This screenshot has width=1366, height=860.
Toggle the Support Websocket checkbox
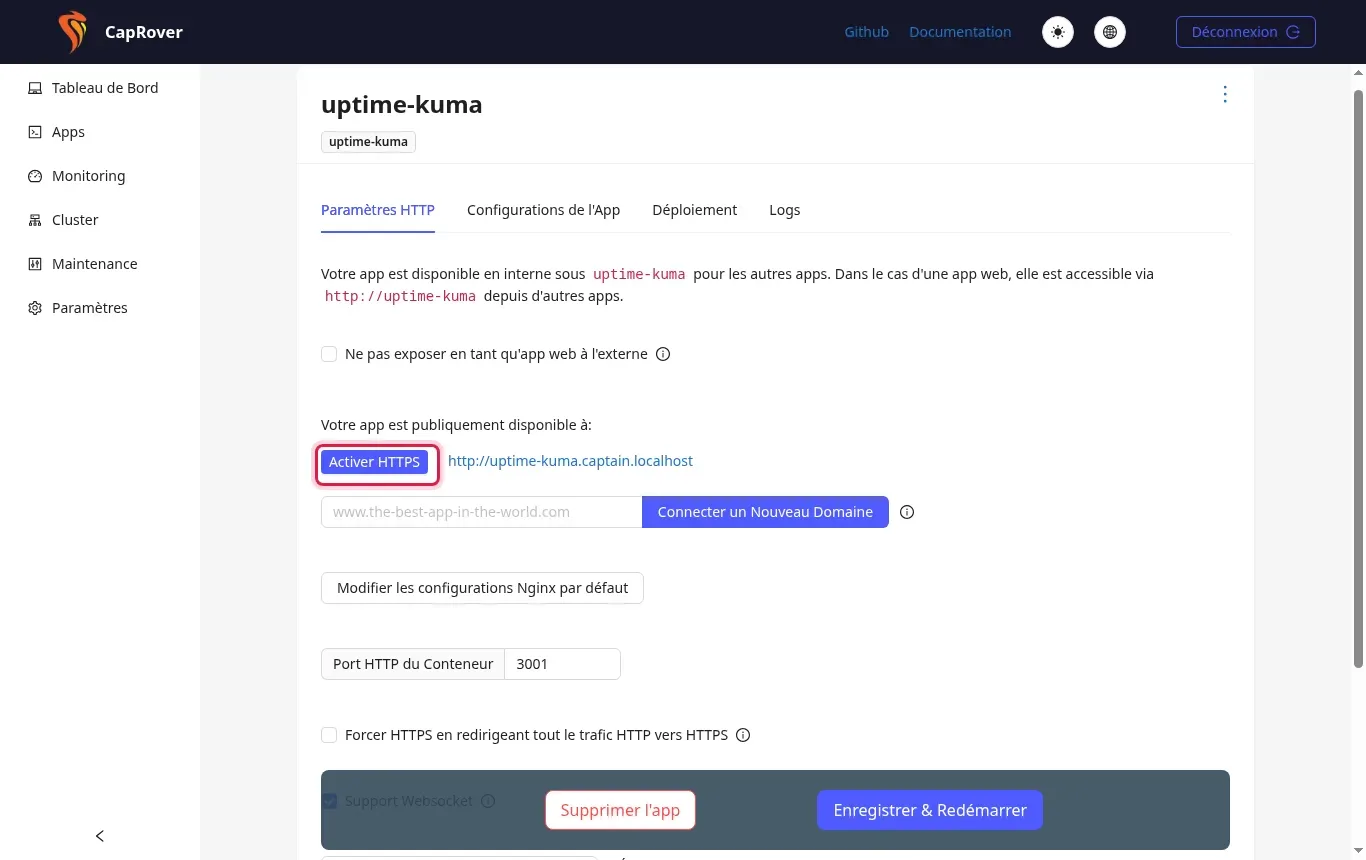tap(329, 801)
